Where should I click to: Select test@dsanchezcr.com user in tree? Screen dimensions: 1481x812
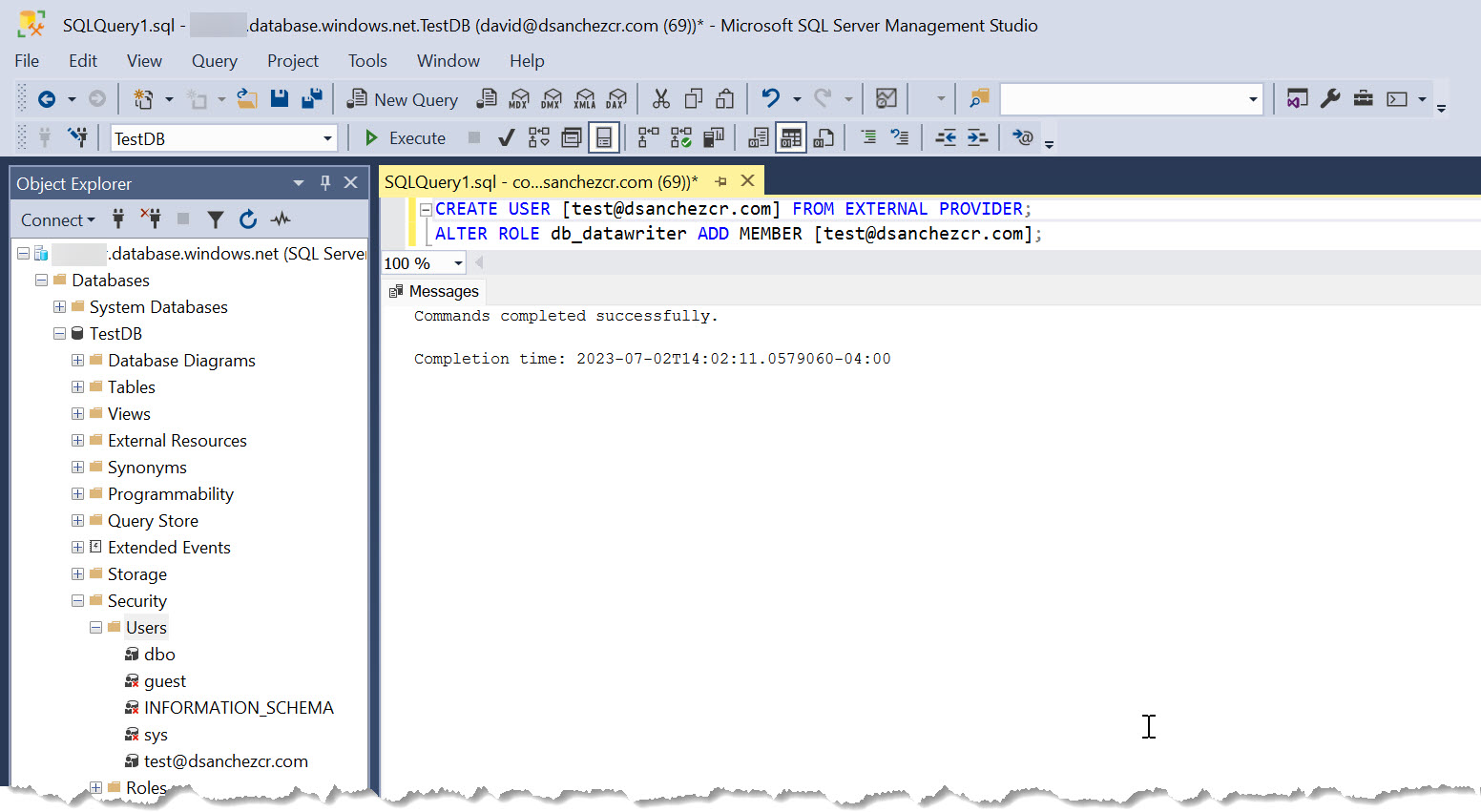pos(225,761)
